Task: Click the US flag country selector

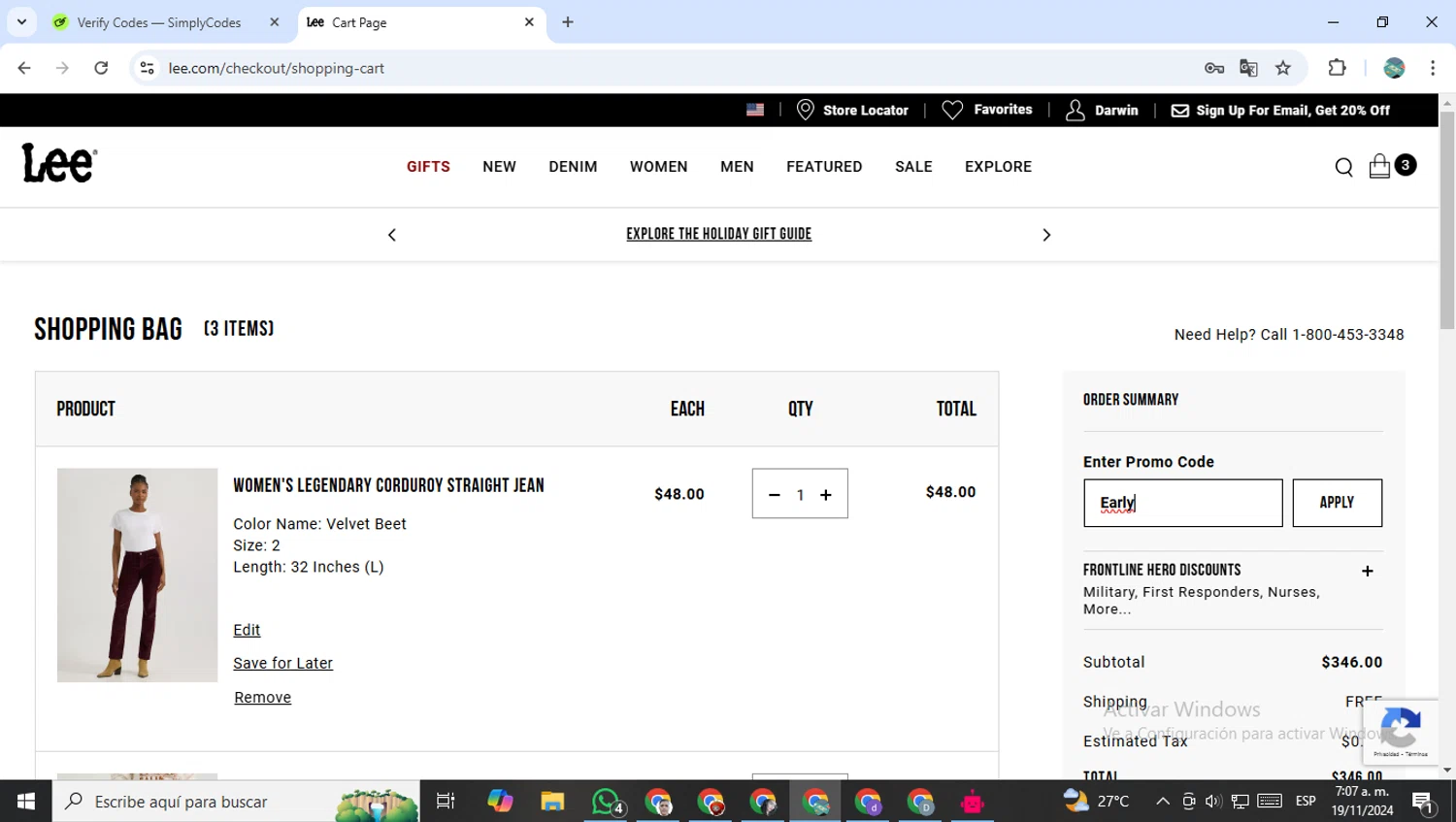Action: tap(755, 110)
